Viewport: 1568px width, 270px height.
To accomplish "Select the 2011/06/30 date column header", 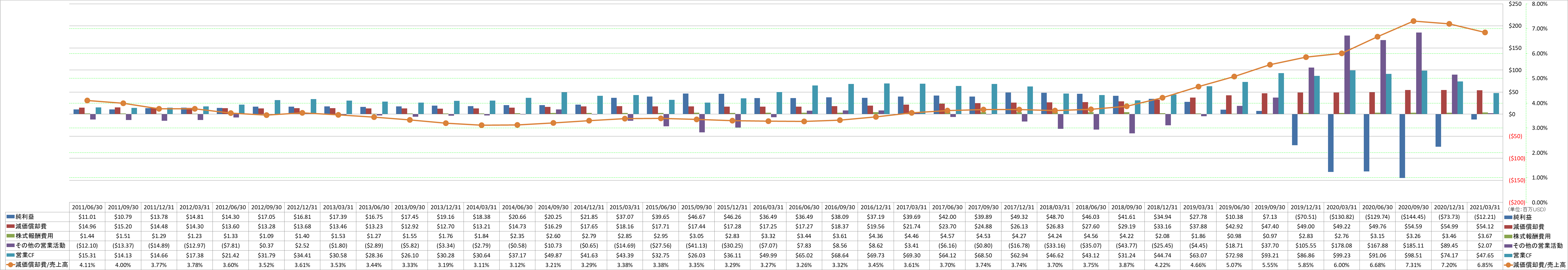I will (87, 207).
